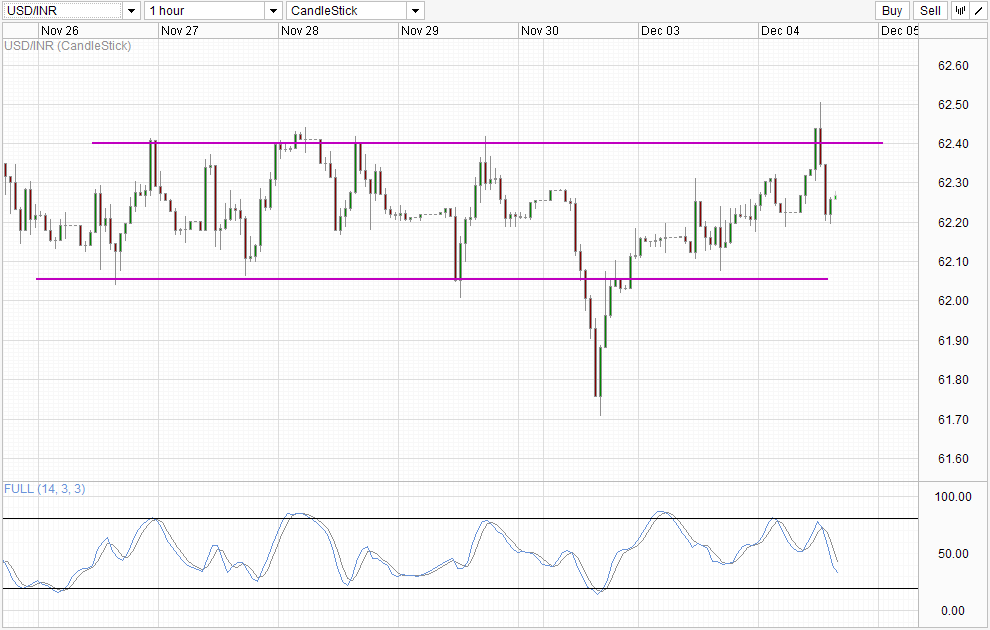Click the 62.50 price axis label
Image resolution: width=990 pixels, height=630 pixels.
(x=953, y=105)
